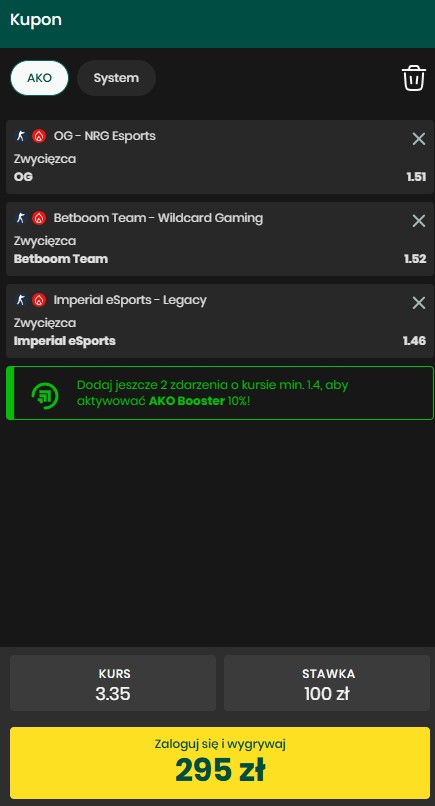The image size is (435, 806).
Task: Select the AKO coupon type
Action: tap(40, 78)
